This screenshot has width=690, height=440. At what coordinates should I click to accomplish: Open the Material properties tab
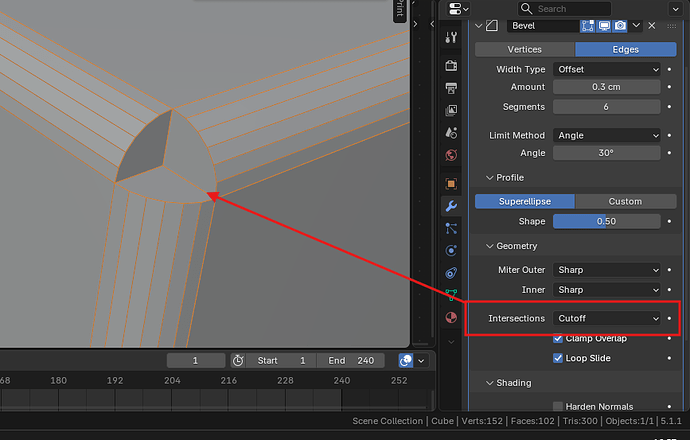(x=451, y=317)
